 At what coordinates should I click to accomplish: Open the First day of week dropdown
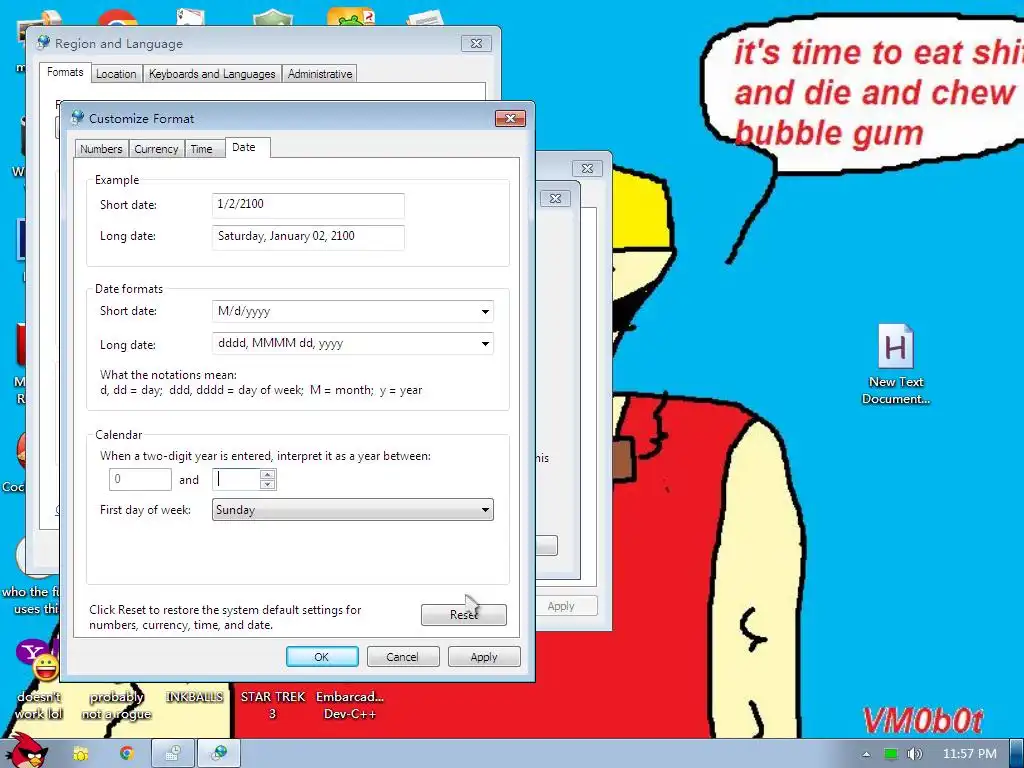click(353, 510)
